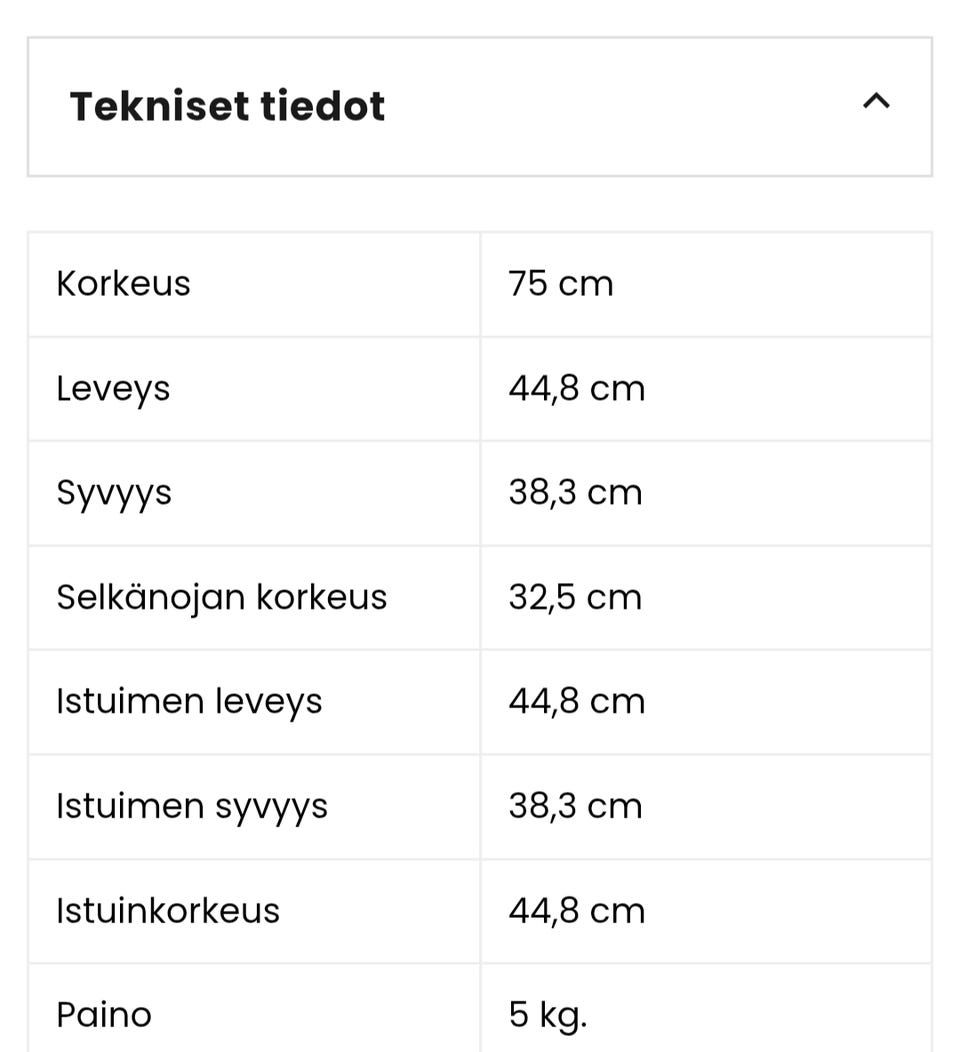Select the Korkeus label
This screenshot has width=960, height=1052.
[x=123, y=284]
